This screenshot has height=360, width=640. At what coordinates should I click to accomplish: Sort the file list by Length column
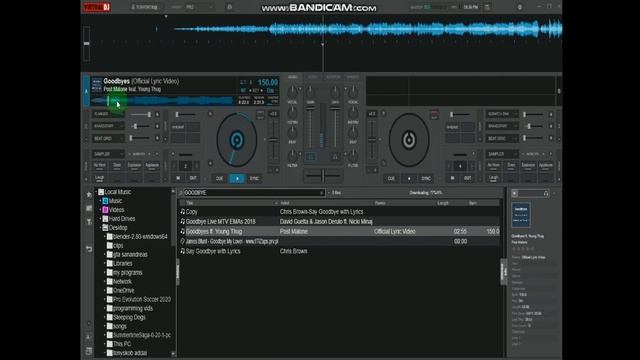click(x=443, y=203)
